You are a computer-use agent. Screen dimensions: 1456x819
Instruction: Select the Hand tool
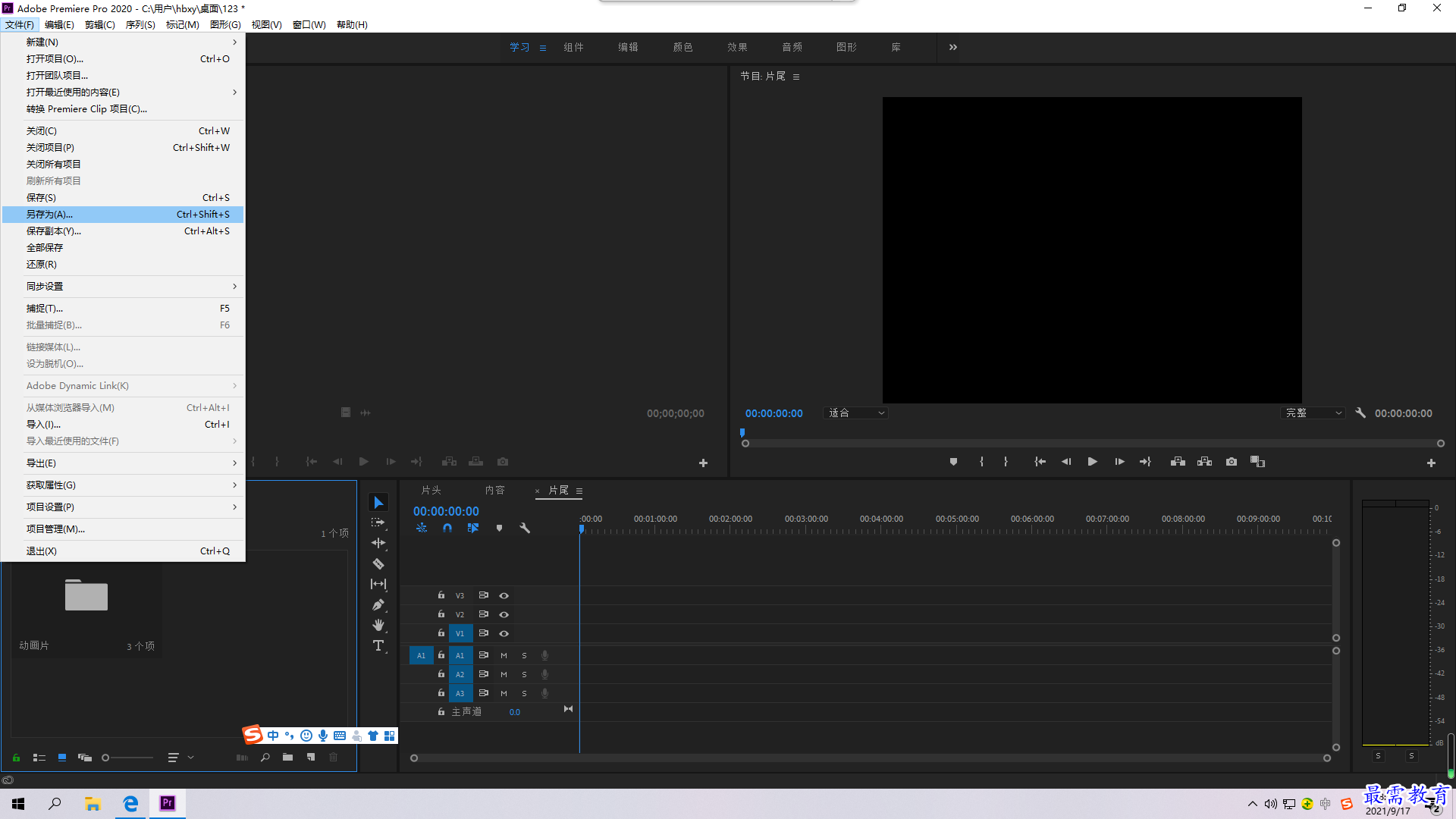[378, 626]
